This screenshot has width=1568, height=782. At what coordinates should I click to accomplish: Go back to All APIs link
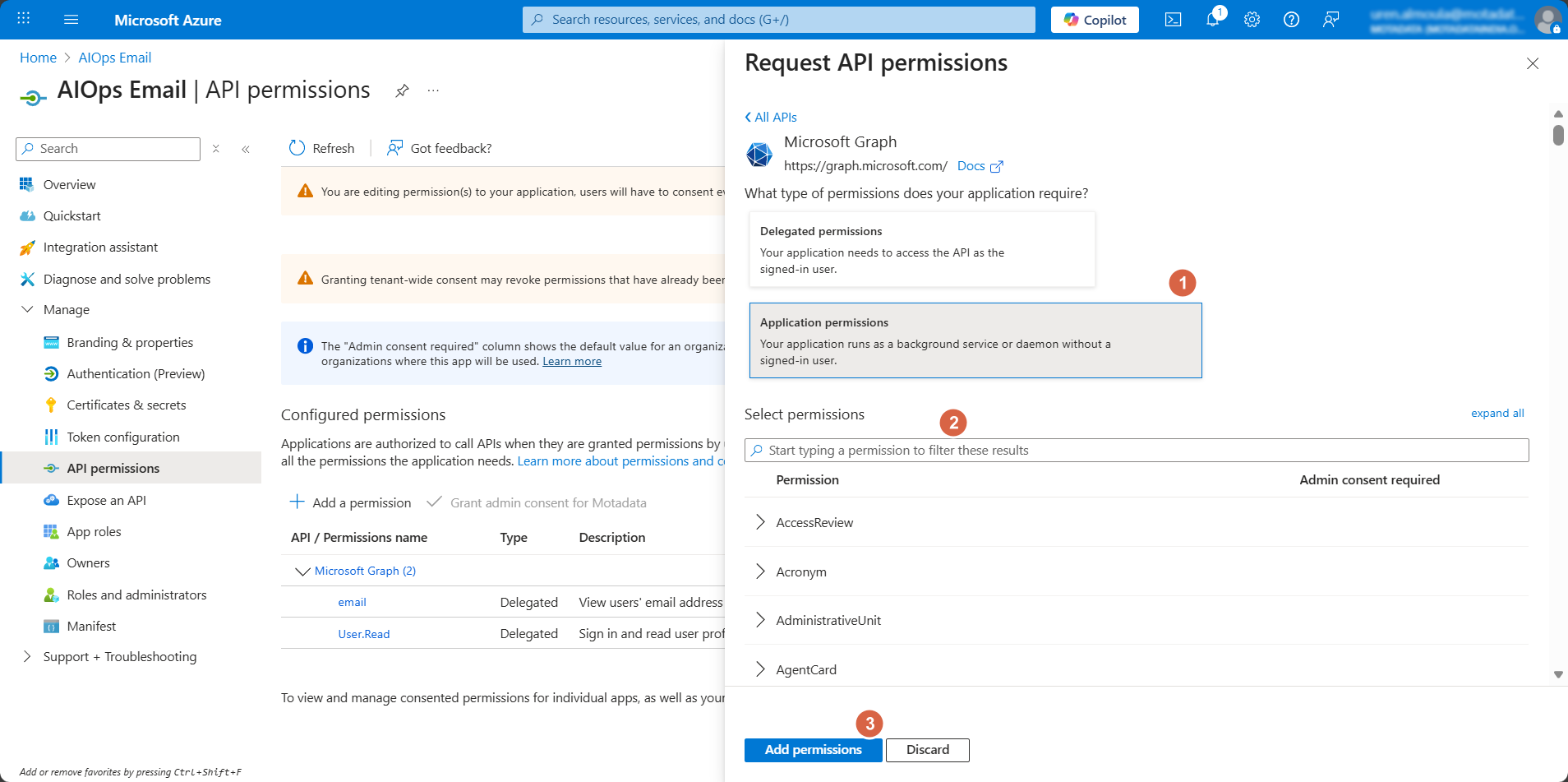coord(771,118)
